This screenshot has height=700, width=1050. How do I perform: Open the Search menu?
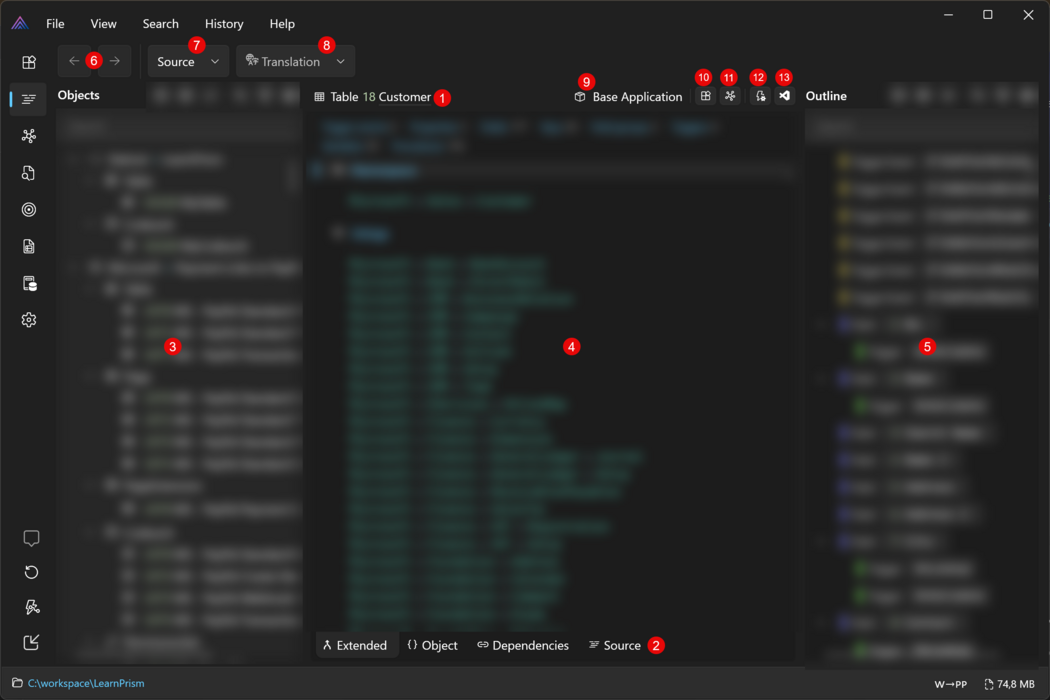click(x=160, y=23)
